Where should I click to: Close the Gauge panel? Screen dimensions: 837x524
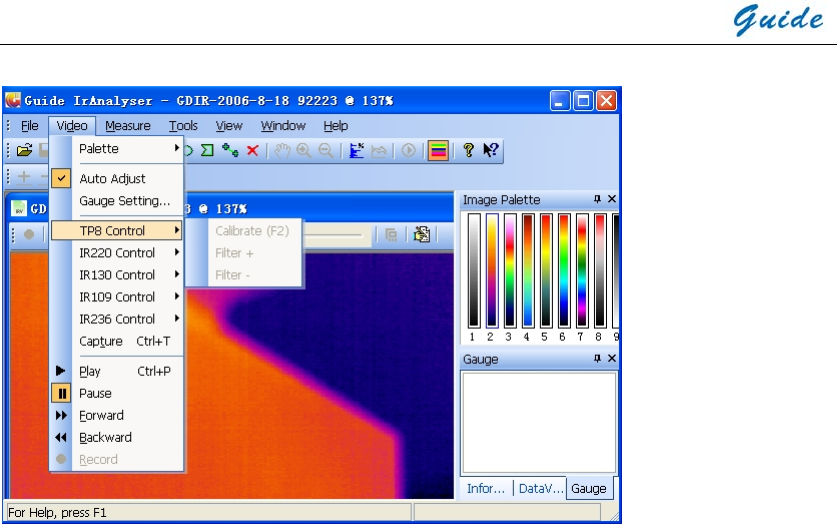click(612, 359)
